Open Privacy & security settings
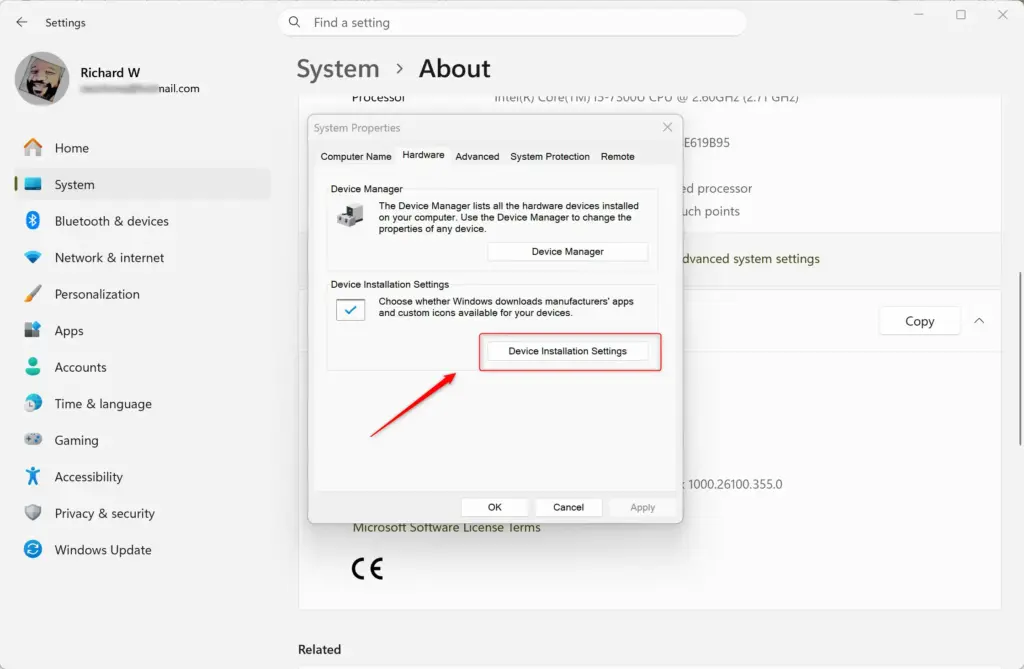This screenshot has height=669, width=1024. click(142, 514)
